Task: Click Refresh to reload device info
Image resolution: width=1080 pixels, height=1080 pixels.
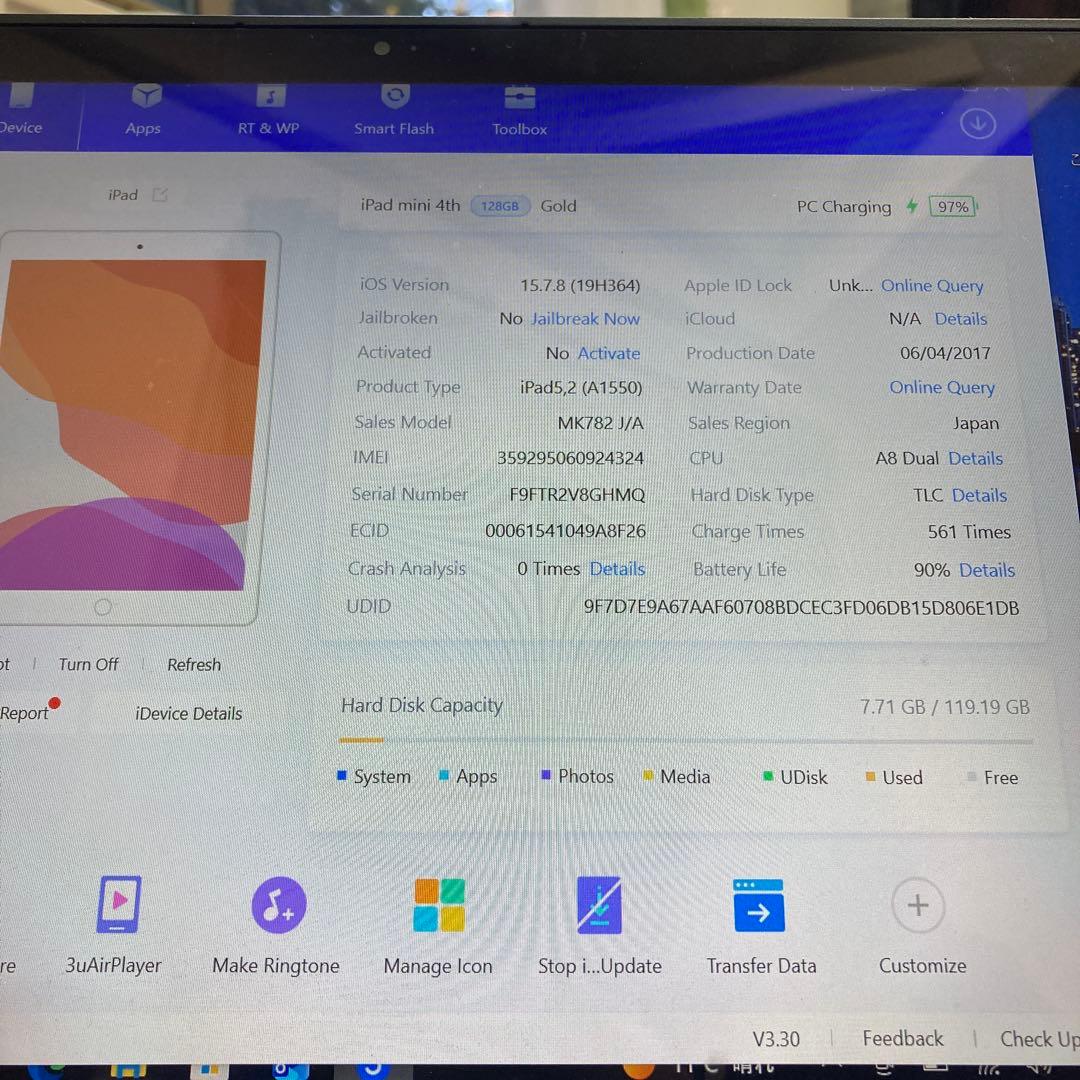Action: 193,664
